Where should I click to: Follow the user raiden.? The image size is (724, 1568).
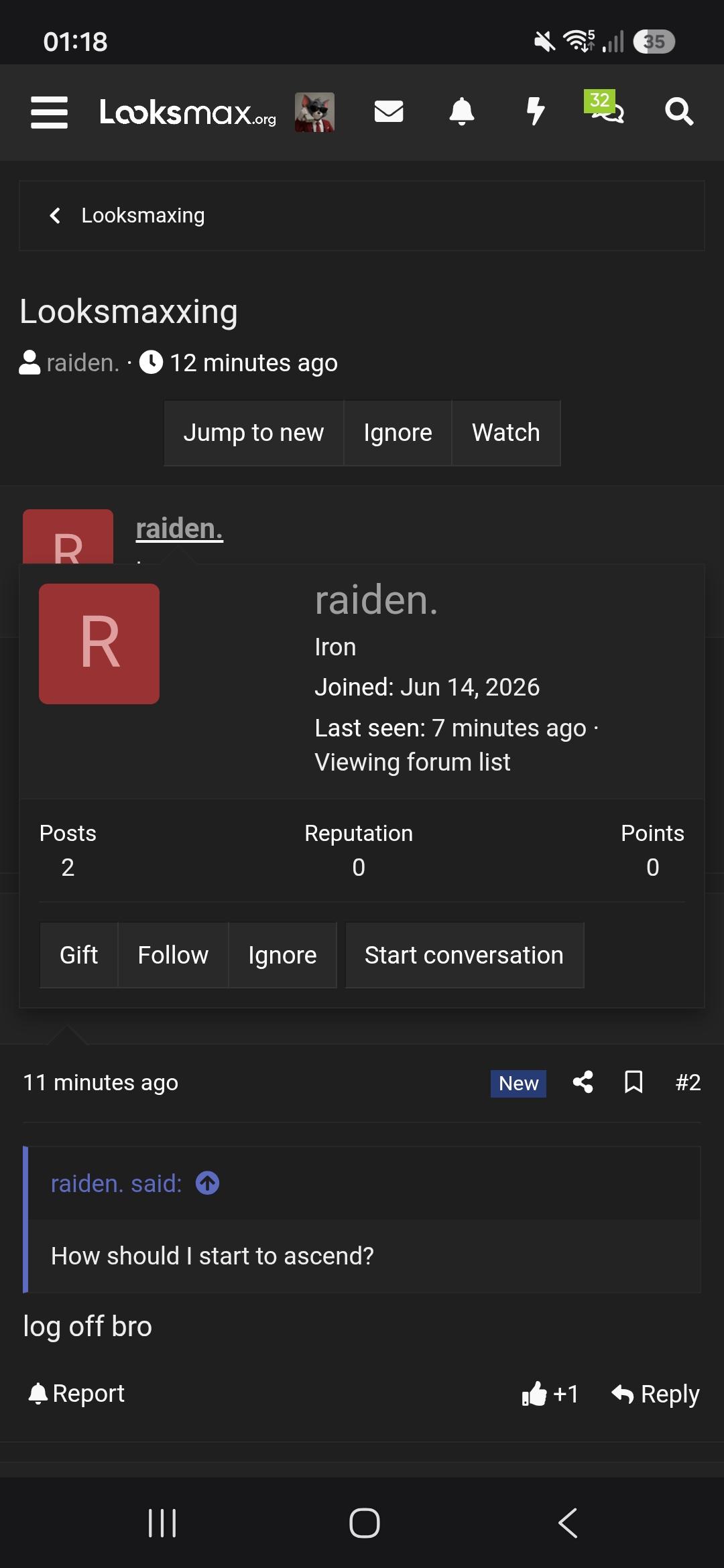click(x=173, y=955)
